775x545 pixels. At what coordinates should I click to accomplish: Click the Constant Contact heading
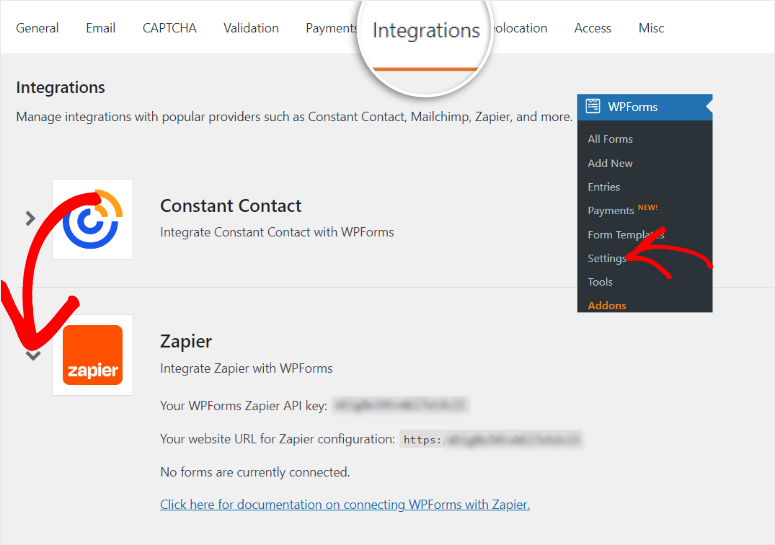[x=230, y=206]
